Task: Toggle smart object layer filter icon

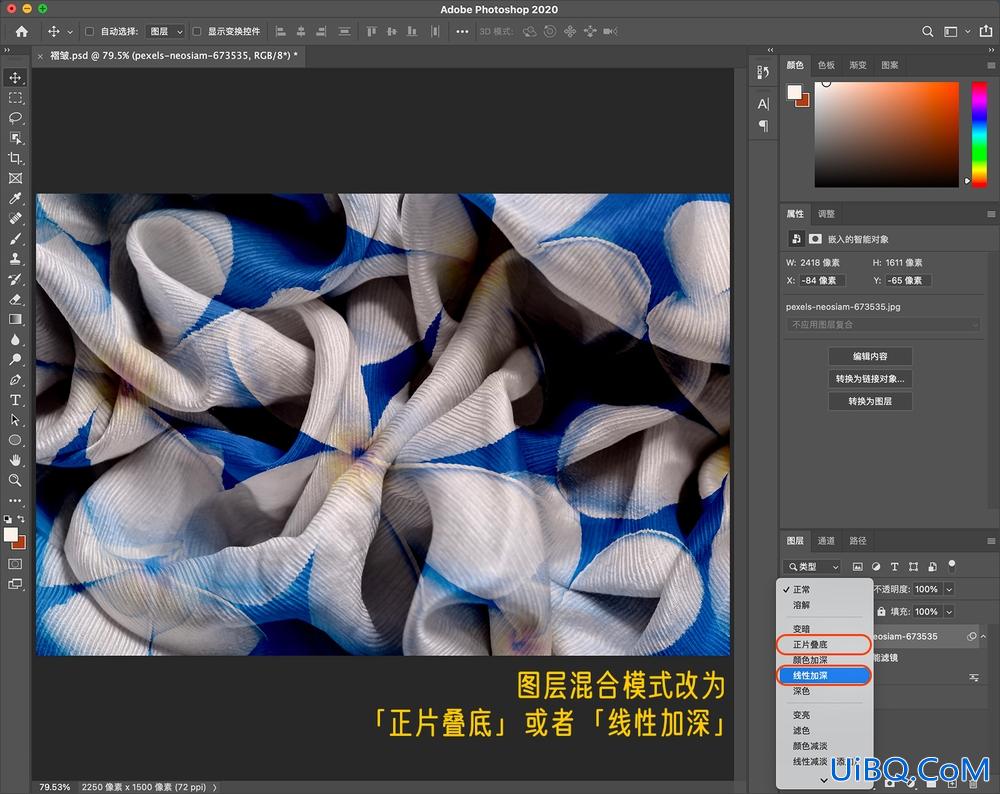Action: tap(932, 566)
